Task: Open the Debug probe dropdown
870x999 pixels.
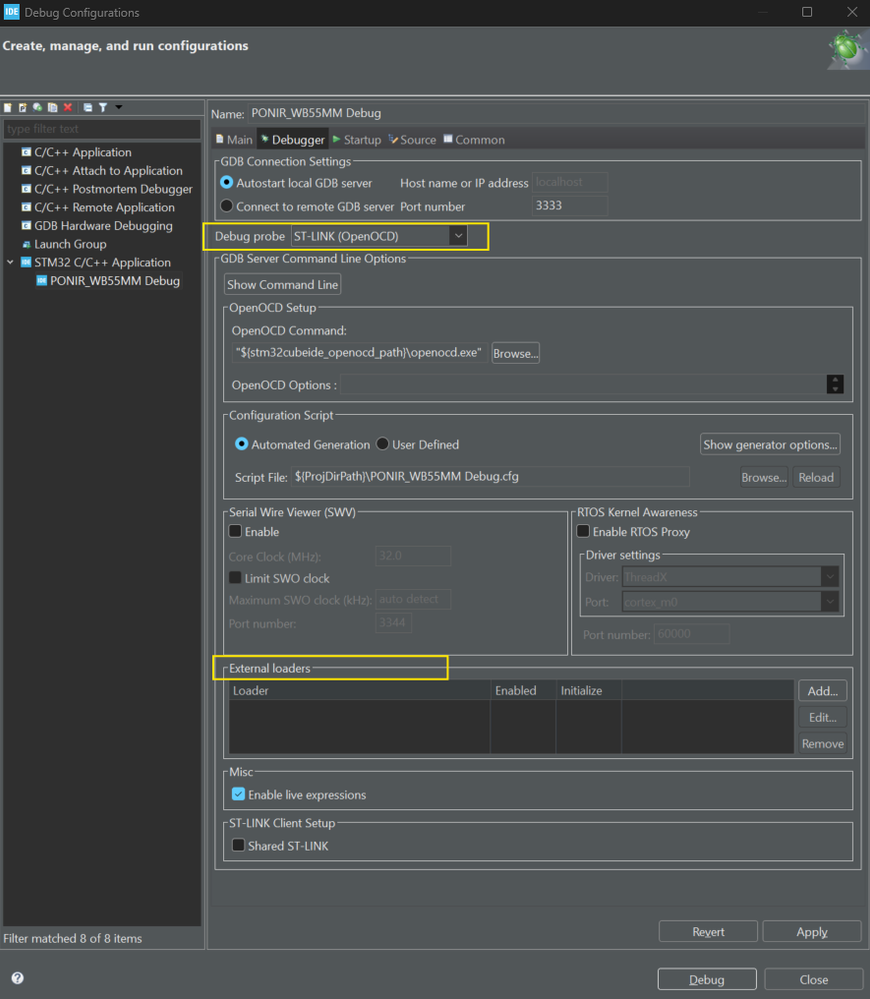Action: click(458, 237)
